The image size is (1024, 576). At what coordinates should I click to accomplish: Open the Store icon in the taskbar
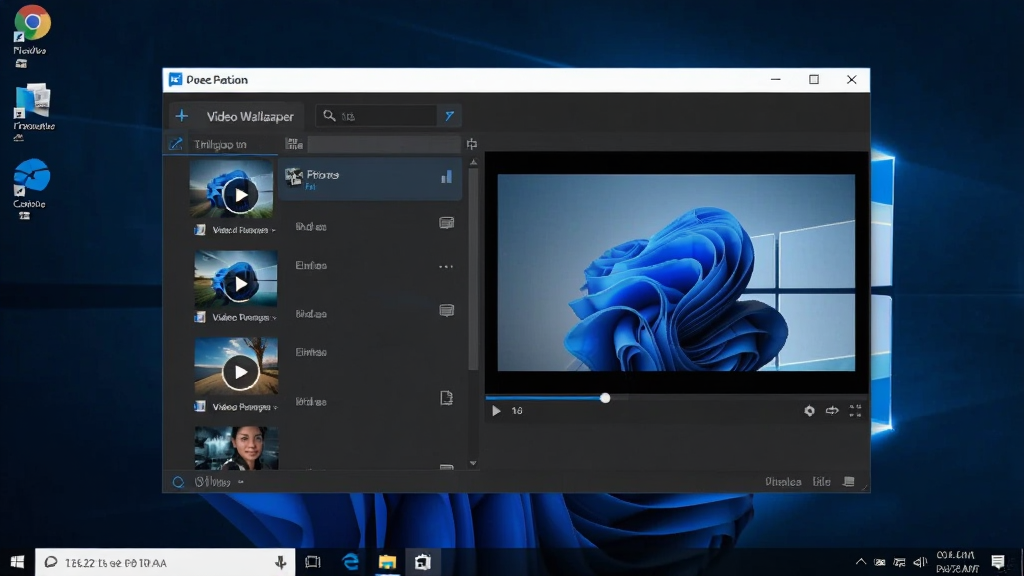pos(423,562)
